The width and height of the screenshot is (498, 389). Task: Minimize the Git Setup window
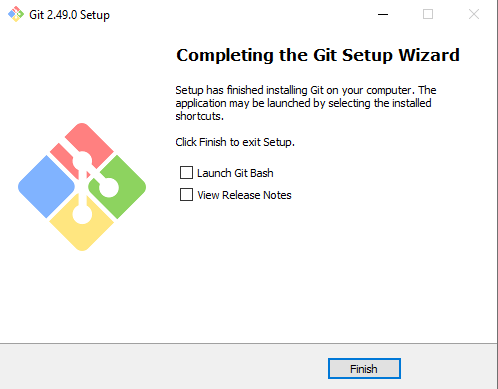click(x=383, y=14)
